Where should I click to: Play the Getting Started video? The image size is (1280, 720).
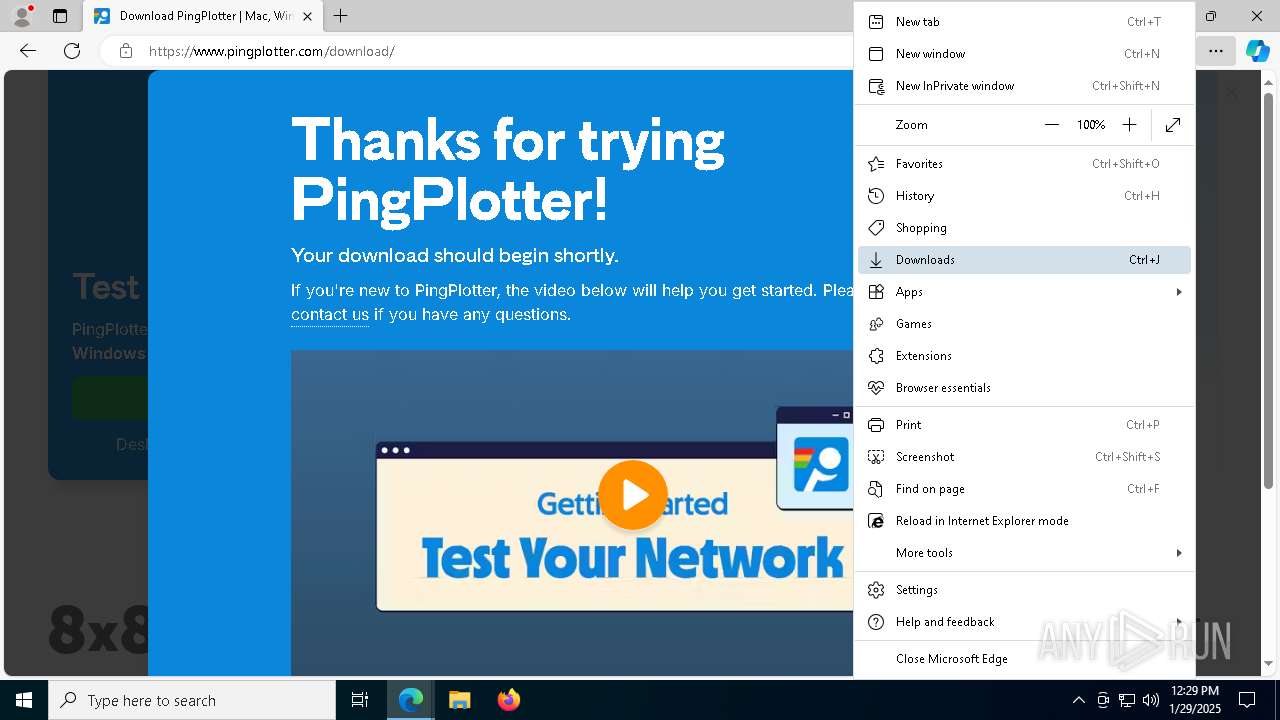[x=632, y=495]
